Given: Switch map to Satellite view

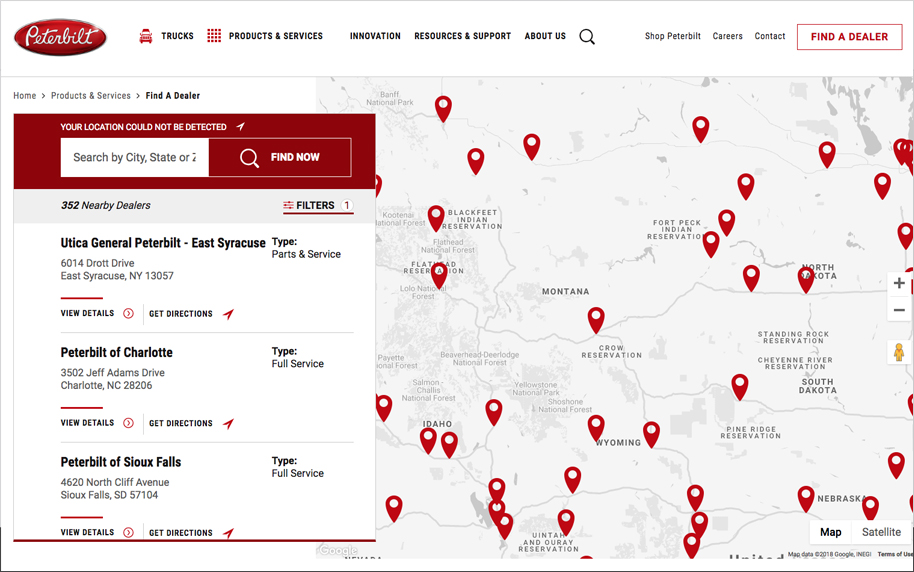Looking at the screenshot, I should [x=881, y=532].
